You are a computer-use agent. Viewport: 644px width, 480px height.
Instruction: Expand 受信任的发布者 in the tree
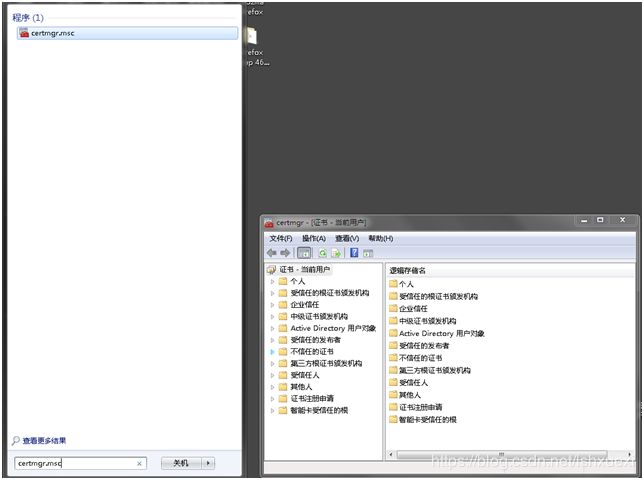[272, 340]
